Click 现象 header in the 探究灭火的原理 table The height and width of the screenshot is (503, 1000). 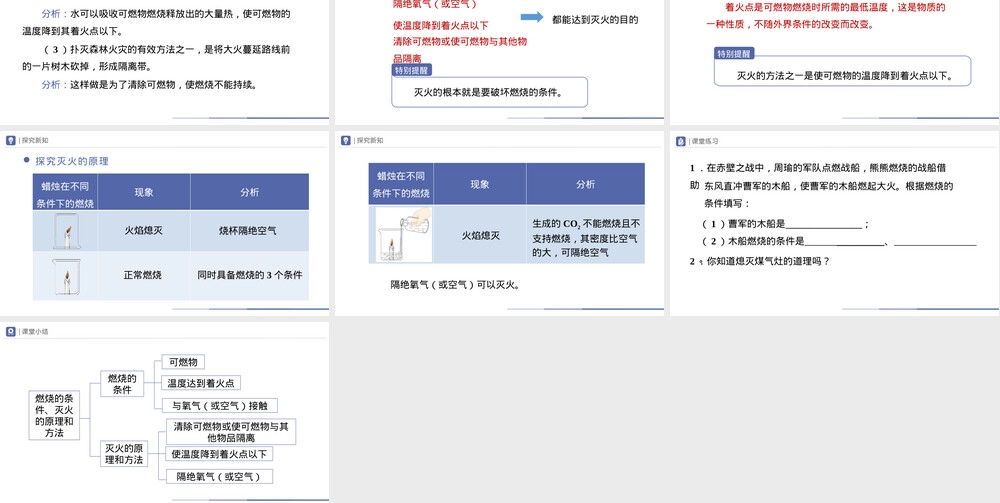(143, 192)
